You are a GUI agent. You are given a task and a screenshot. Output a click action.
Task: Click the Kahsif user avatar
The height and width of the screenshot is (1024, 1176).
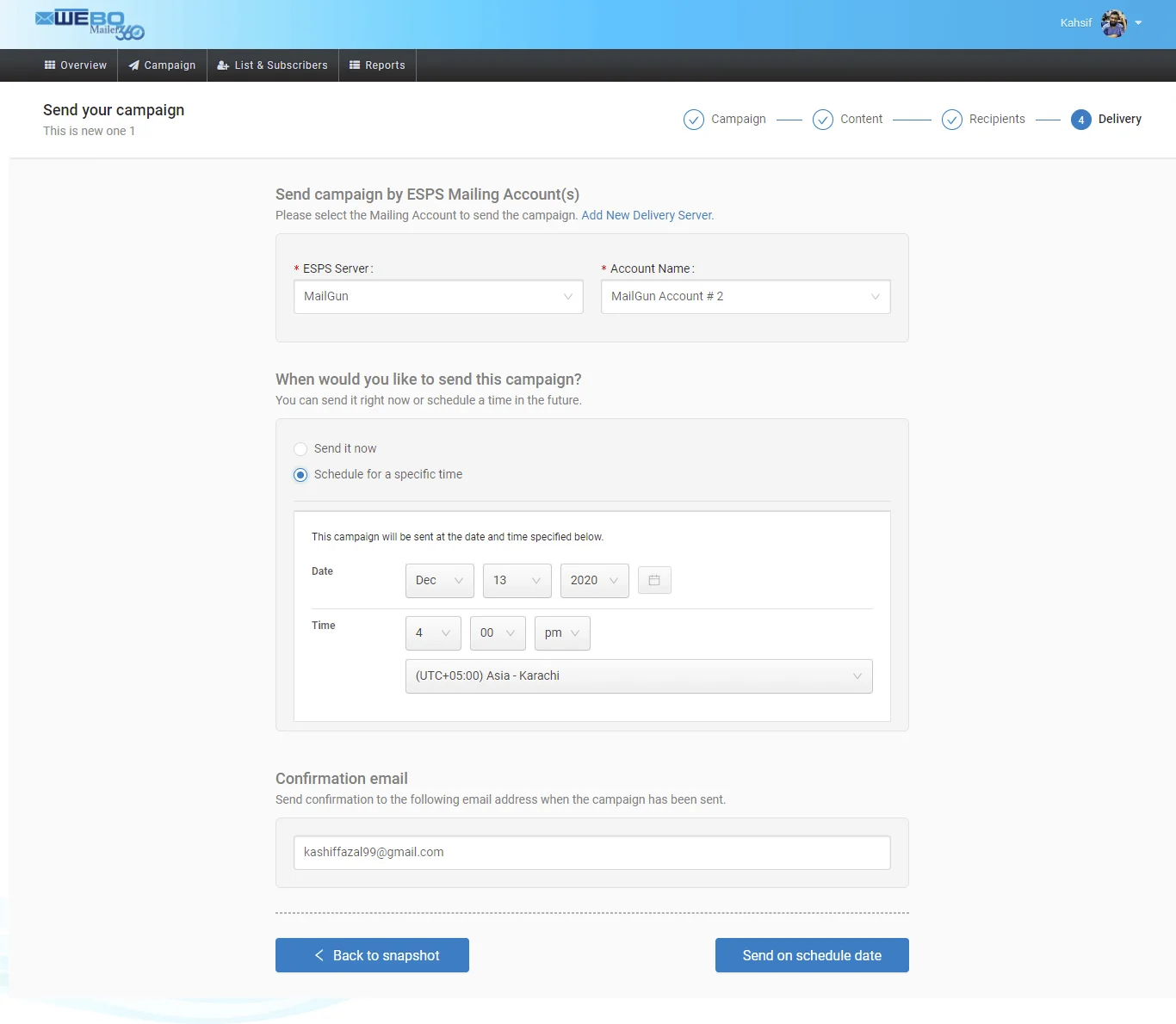[1113, 23]
